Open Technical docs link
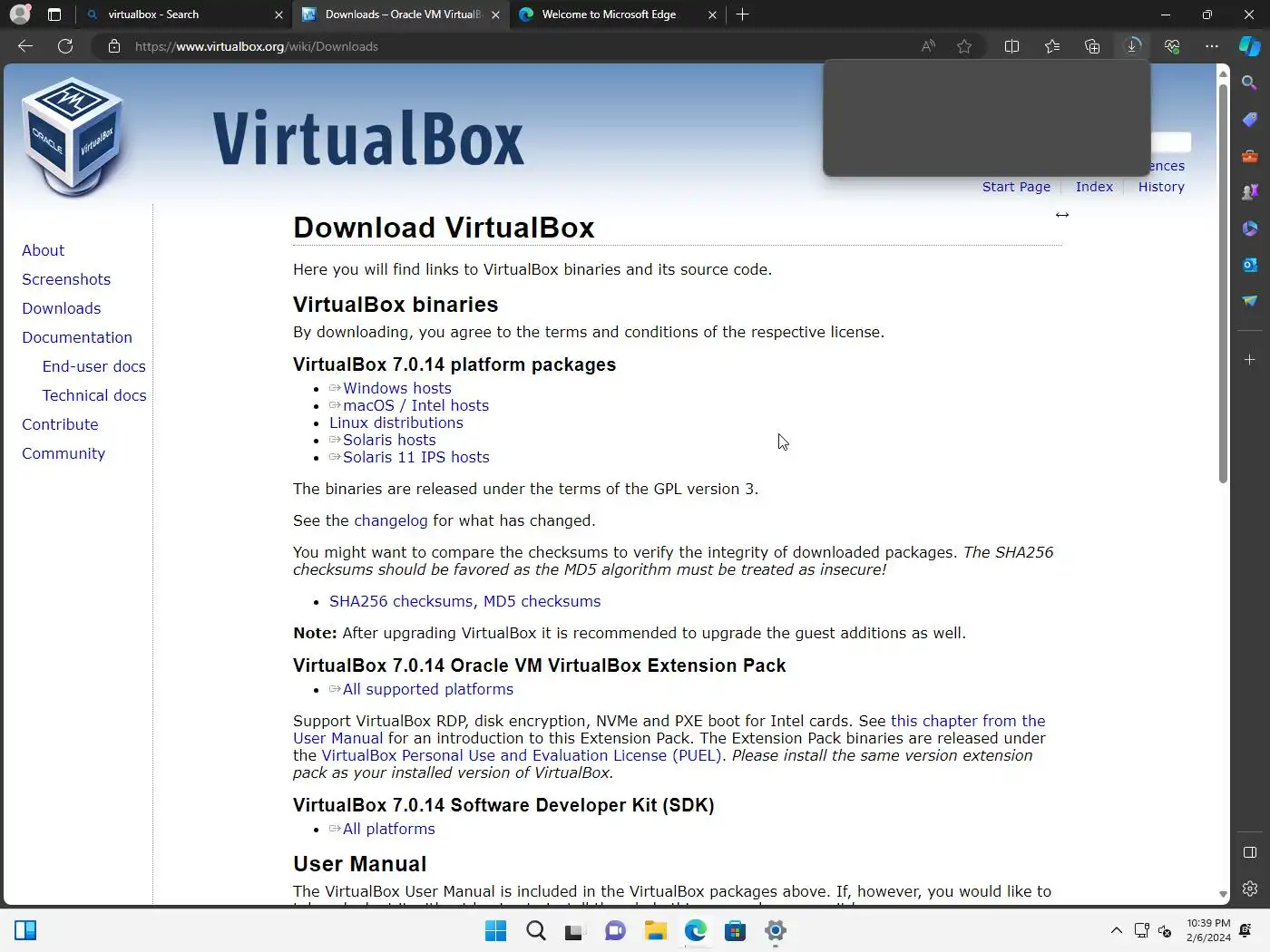 pos(94,395)
